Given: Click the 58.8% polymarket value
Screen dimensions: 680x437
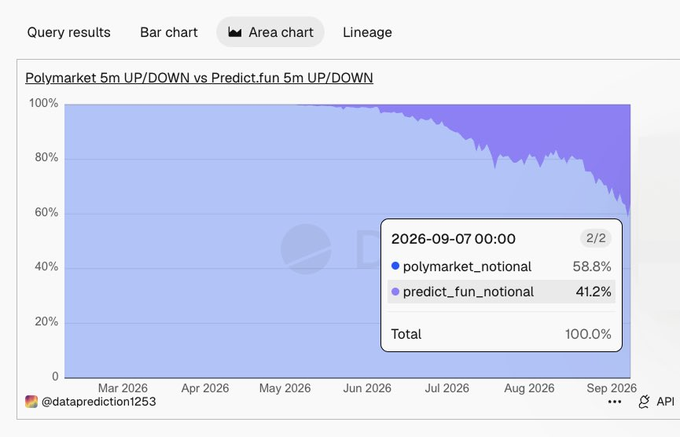Looking at the screenshot, I should tap(592, 266).
